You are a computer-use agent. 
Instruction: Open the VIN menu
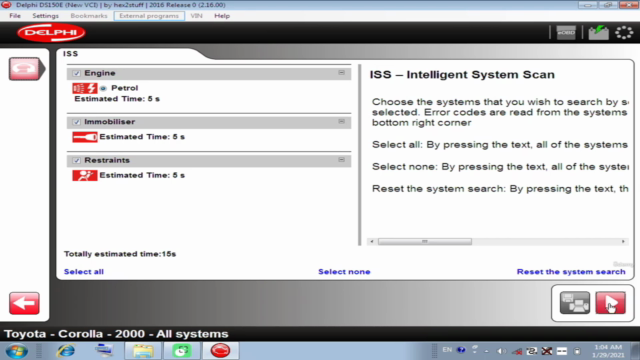[196, 16]
